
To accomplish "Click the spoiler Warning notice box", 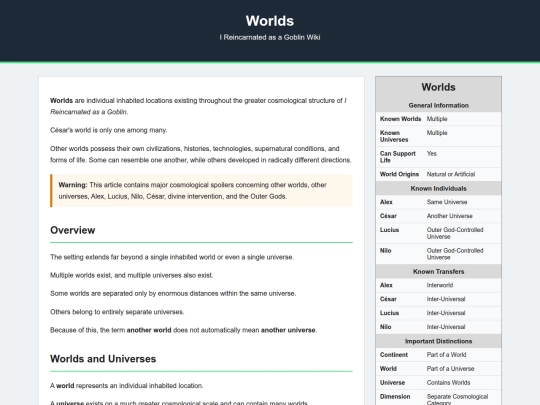I will 201,191.
